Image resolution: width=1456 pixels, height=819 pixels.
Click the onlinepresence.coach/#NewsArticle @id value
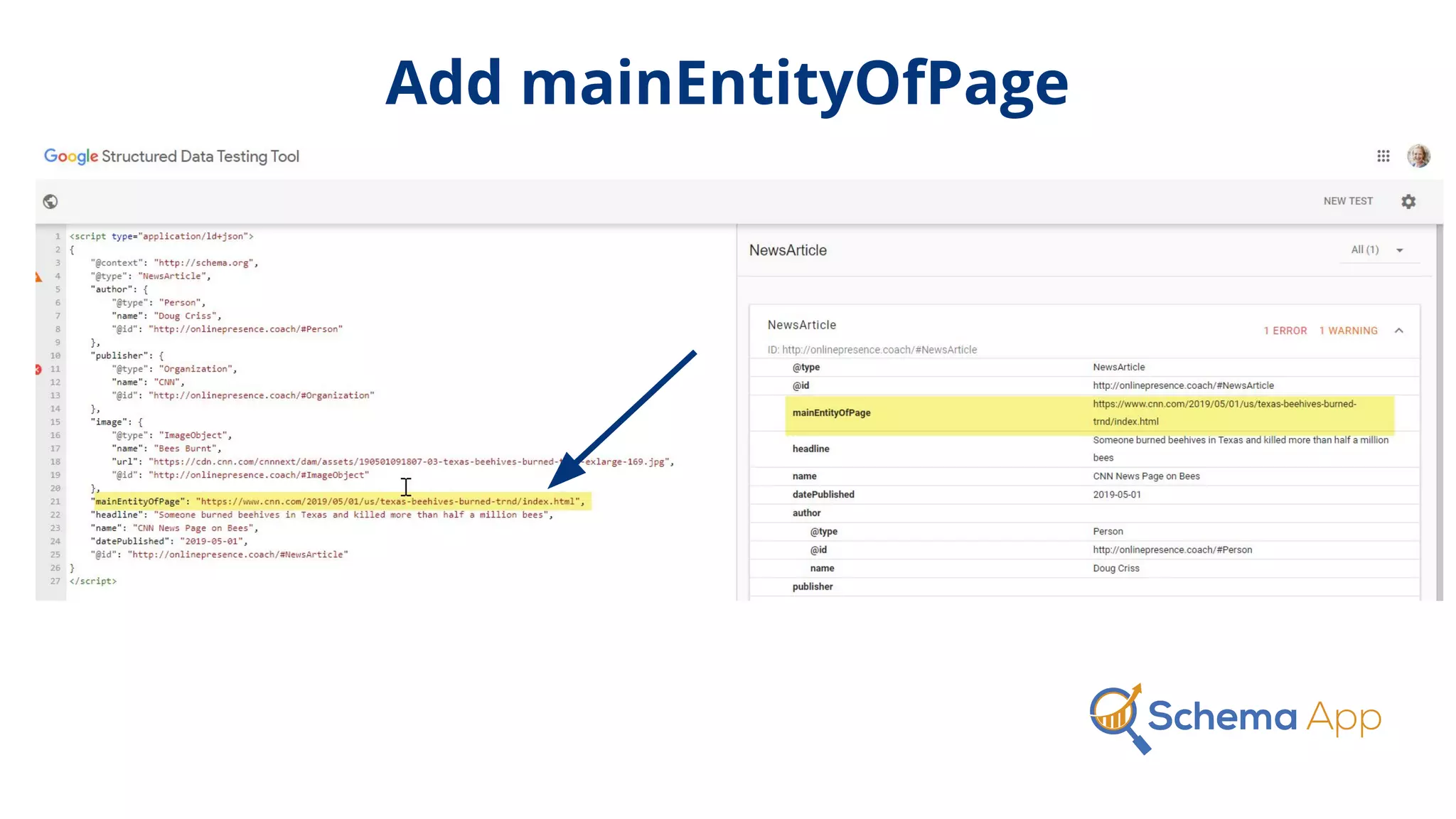pos(1183,385)
